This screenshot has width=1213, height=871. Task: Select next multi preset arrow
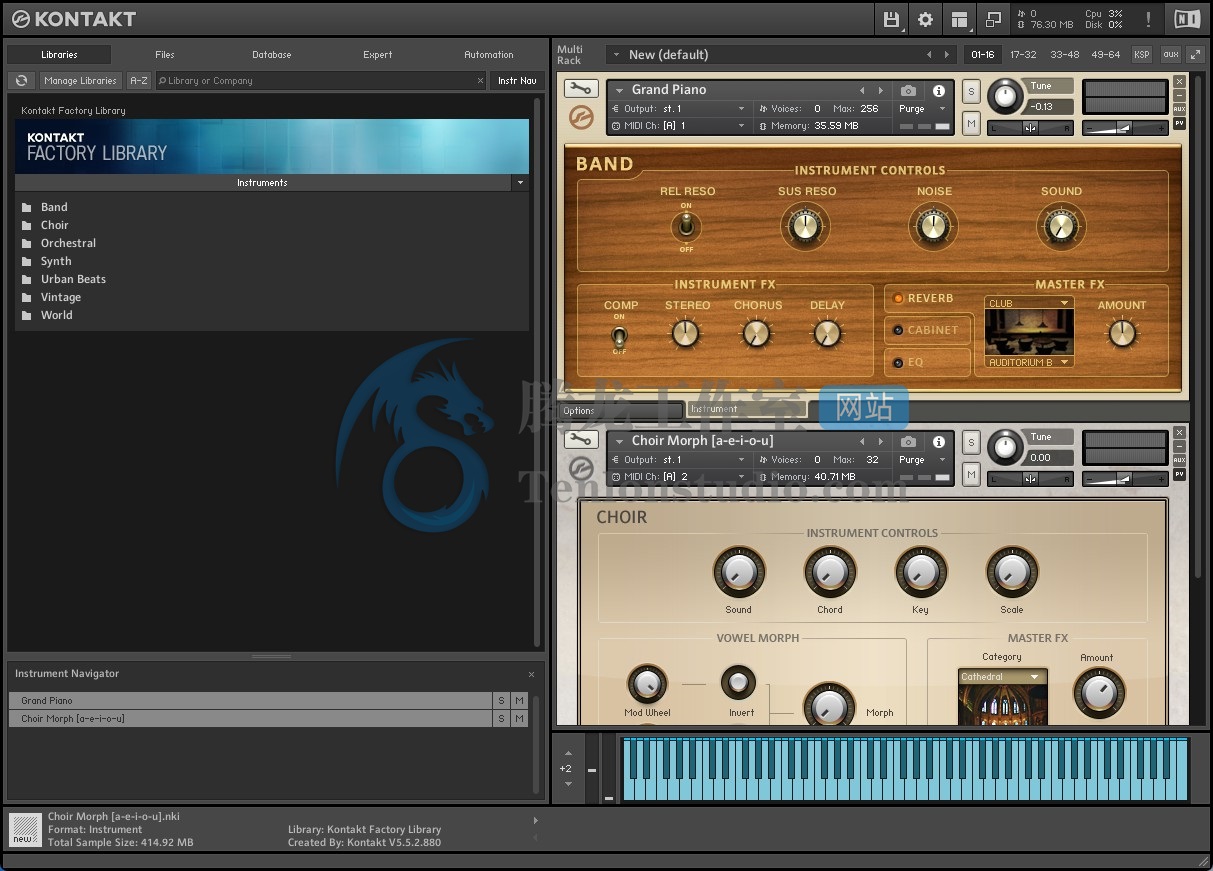[x=945, y=55]
